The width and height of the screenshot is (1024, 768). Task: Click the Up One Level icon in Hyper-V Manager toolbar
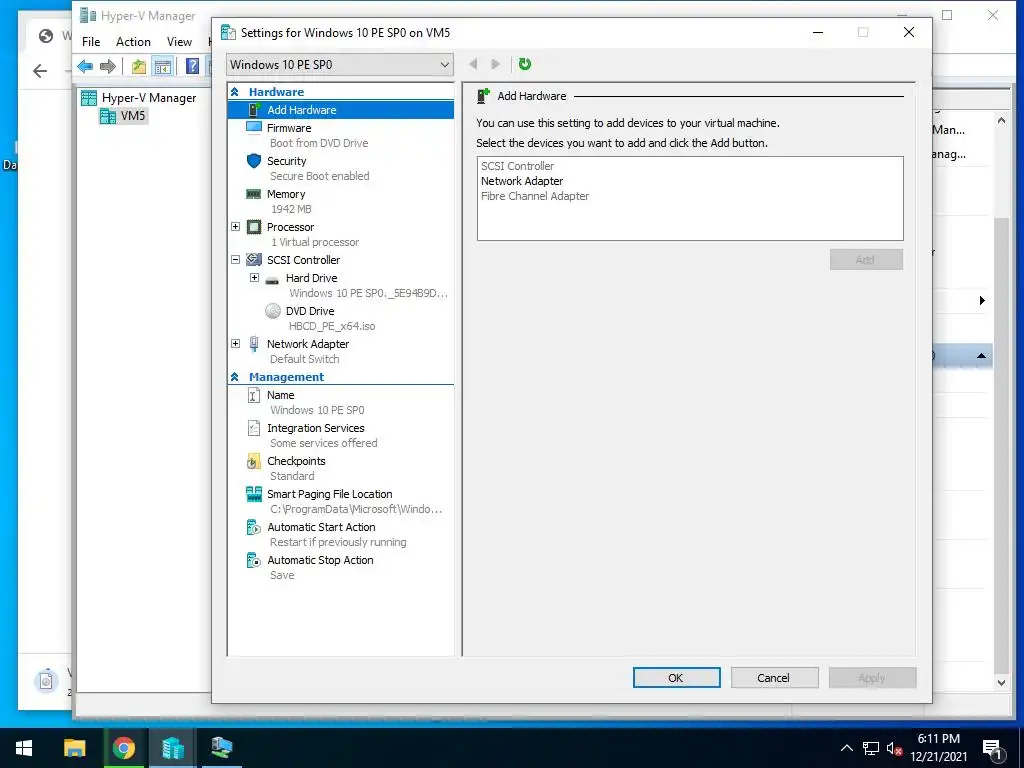pyautogui.click(x=138, y=66)
